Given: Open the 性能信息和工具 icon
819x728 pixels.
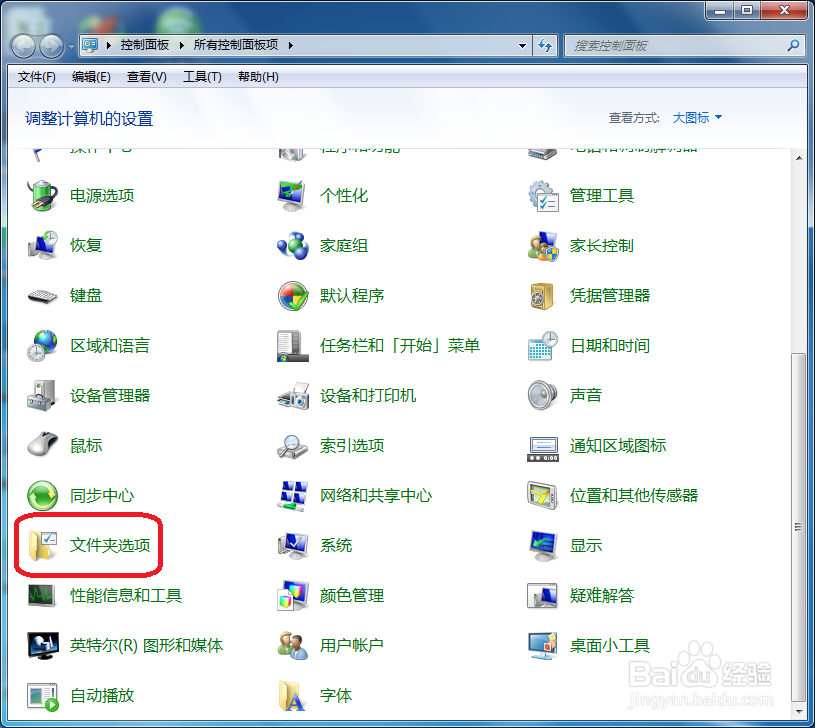Looking at the screenshot, I should pyautogui.click(x=42, y=595).
